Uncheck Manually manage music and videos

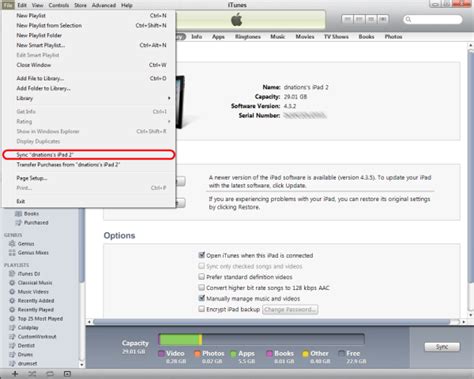(201, 298)
